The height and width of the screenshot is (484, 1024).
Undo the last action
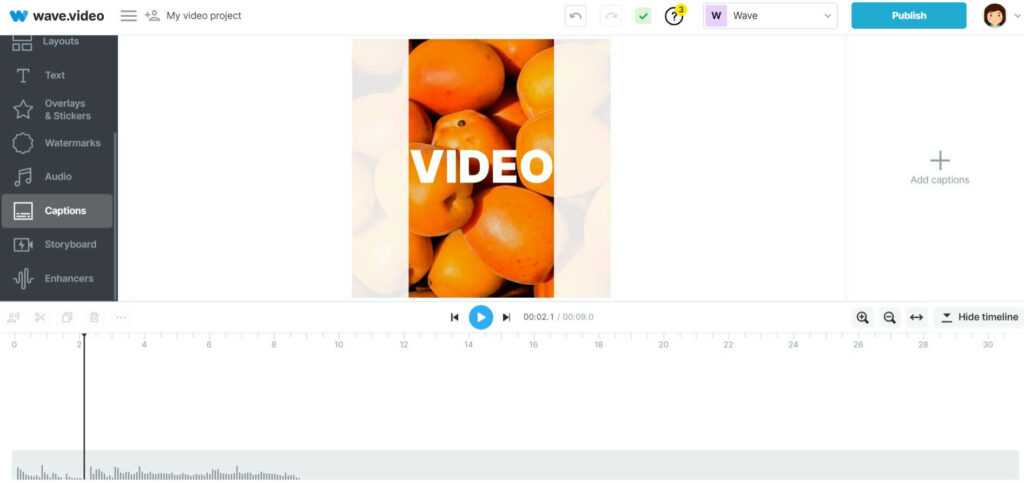[x=575, y=16]
